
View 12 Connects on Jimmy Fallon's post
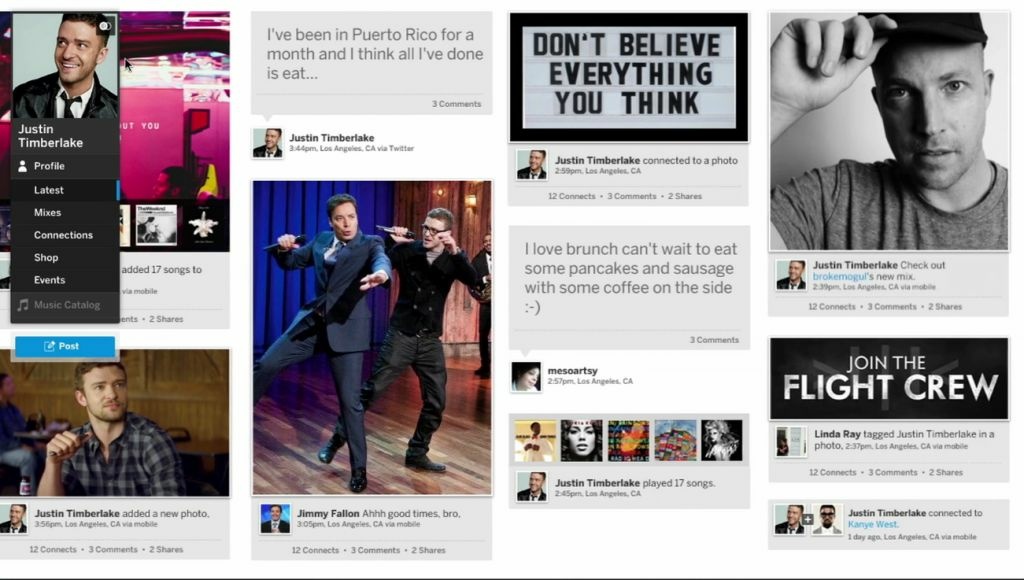pyautogui.click(x=315, y=551)
